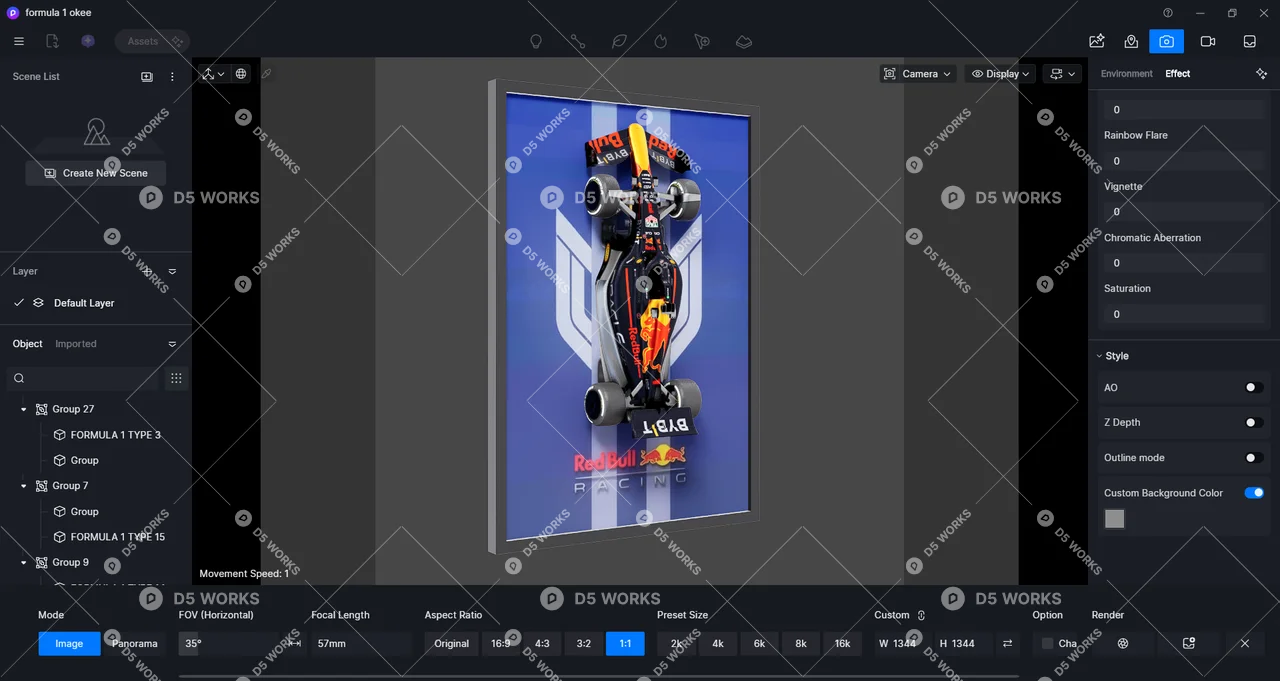Collapse Group 27 in object tree

(x=24, y=409)
